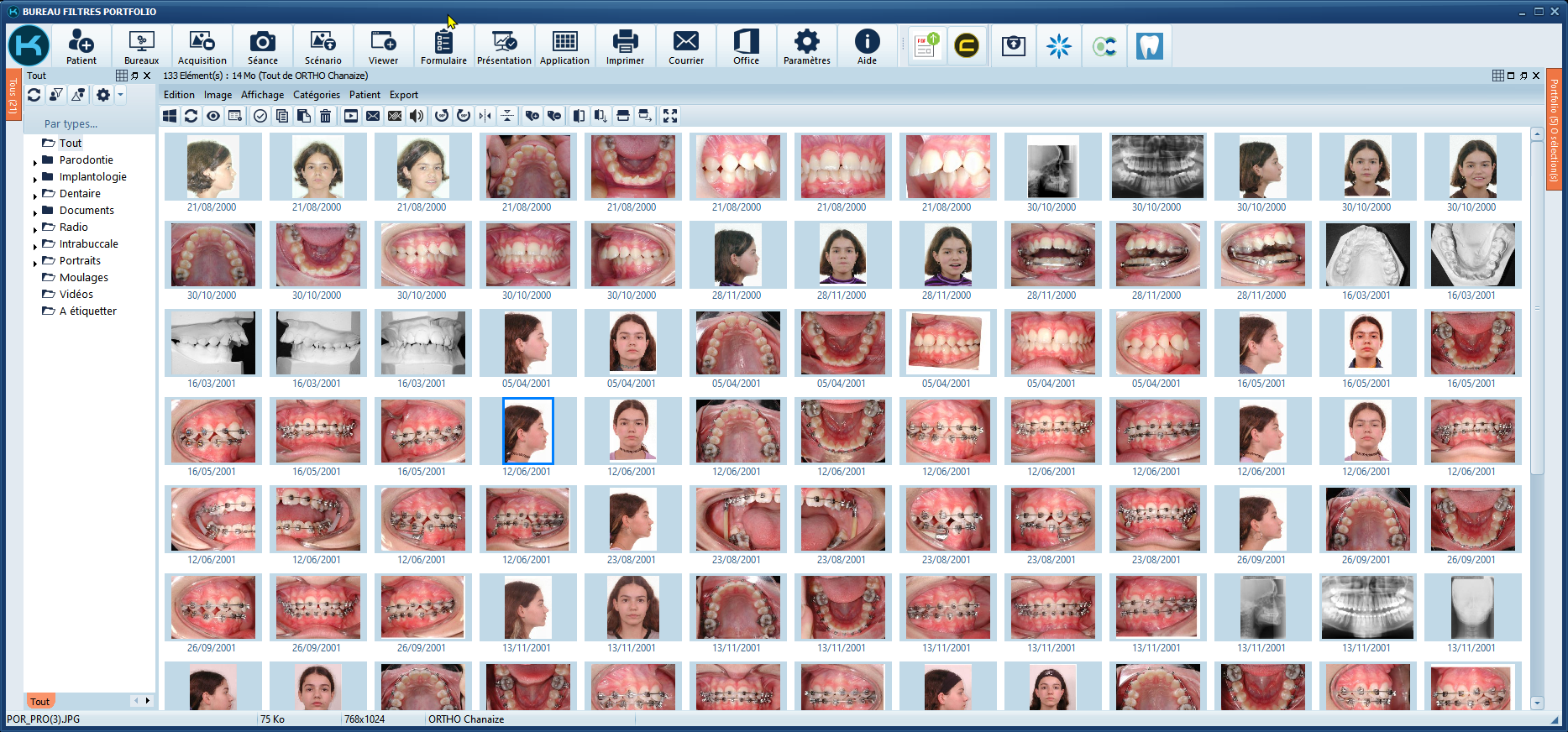Open the Aide help button

[x=867, y=46]
